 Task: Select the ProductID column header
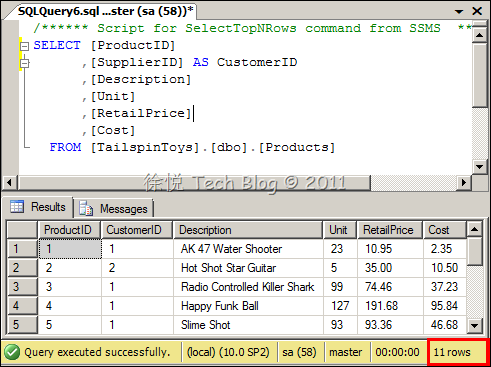[x=69, y=230]
